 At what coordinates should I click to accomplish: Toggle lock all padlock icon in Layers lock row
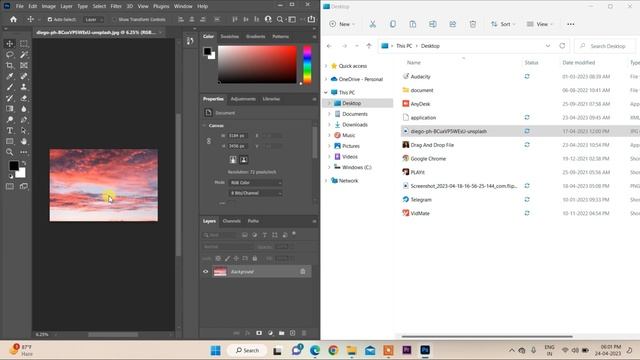point(255,258)
